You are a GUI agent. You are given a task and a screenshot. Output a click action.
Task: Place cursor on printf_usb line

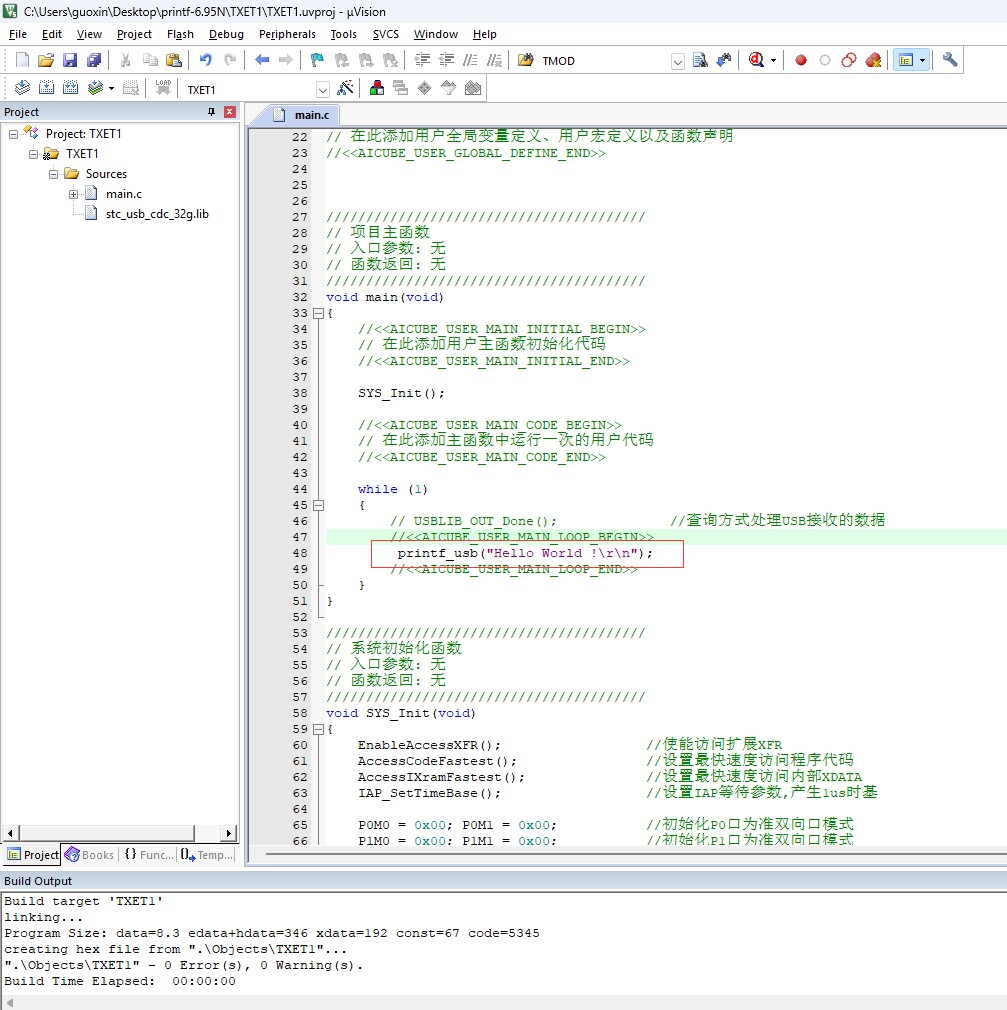click(x=525, y=553)
